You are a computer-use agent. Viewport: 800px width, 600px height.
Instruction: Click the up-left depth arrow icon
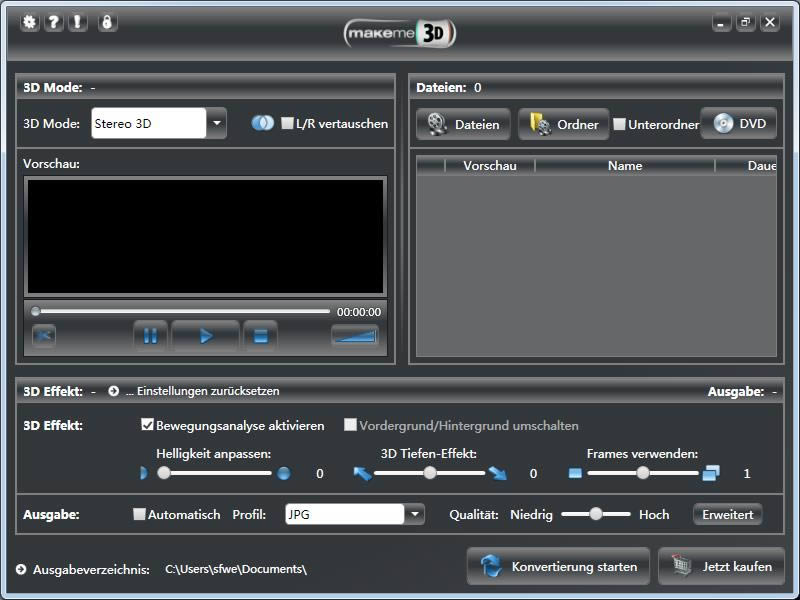[363, 473]
